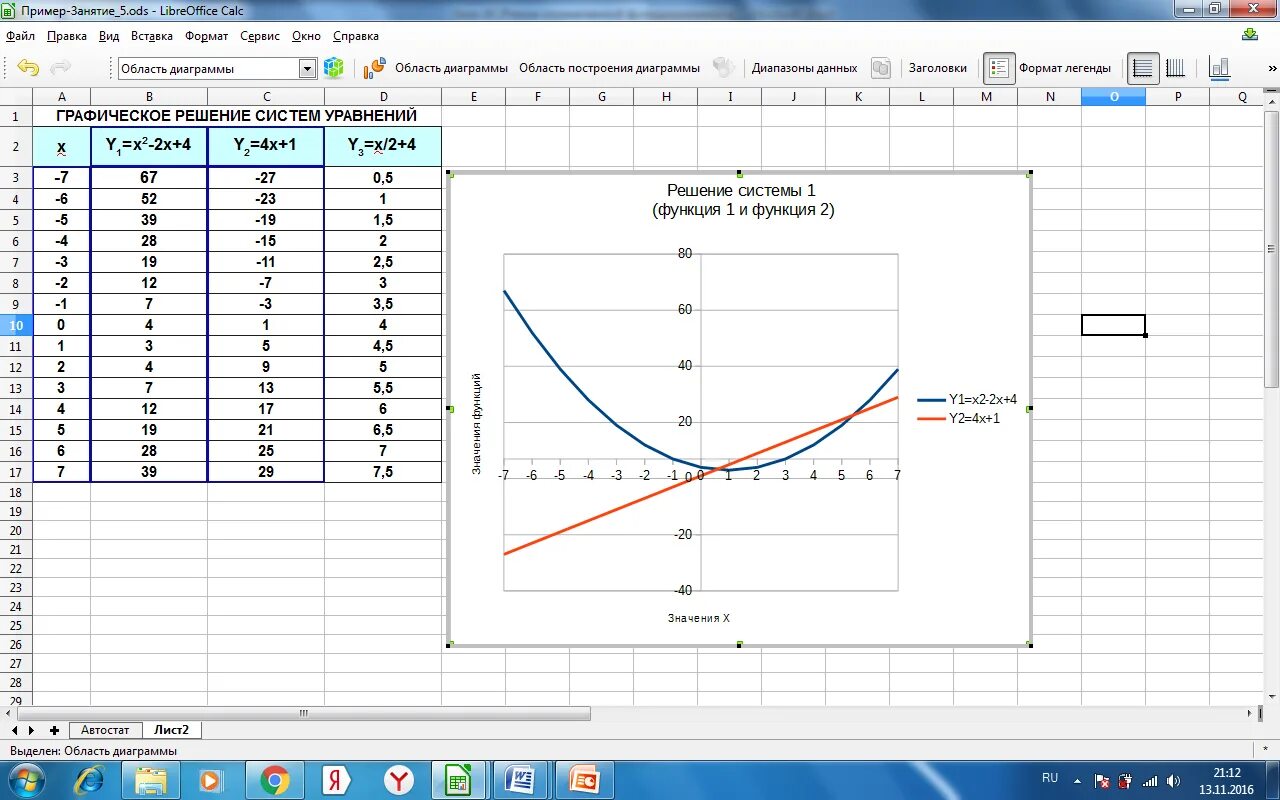Switch to LibreOffice Calc taskbar icon

[x=460, y=779]
